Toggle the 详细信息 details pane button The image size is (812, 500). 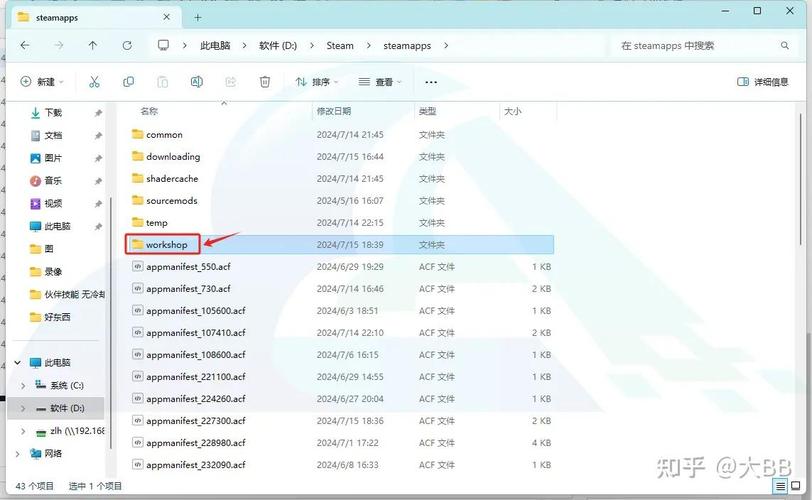[x=763, y=82]
